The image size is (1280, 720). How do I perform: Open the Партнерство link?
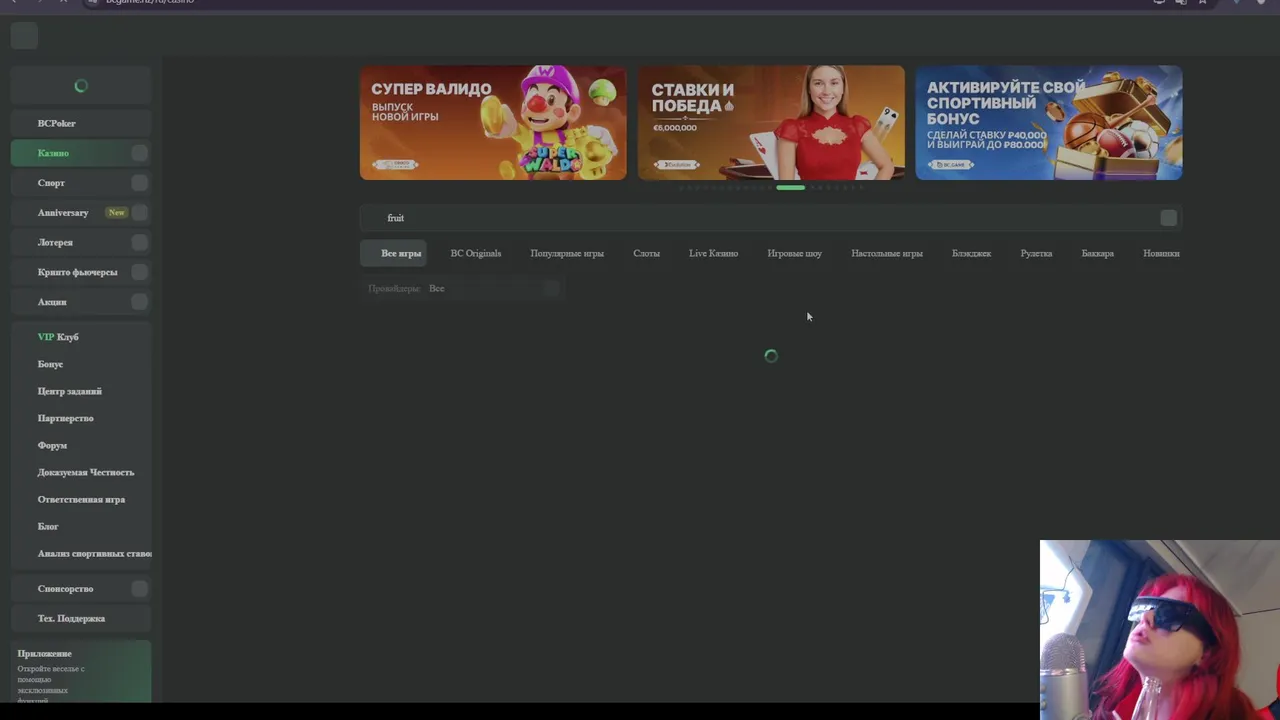65,418
